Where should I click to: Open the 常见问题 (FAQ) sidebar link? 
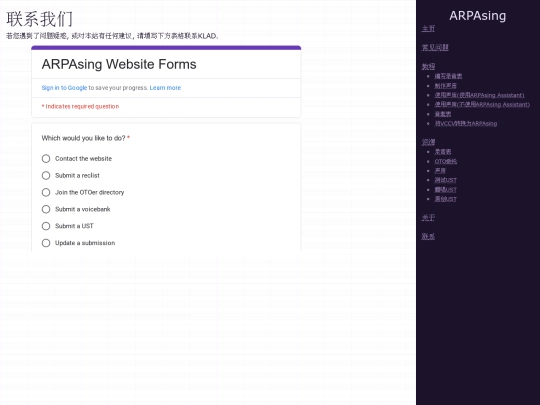[435, 48]
